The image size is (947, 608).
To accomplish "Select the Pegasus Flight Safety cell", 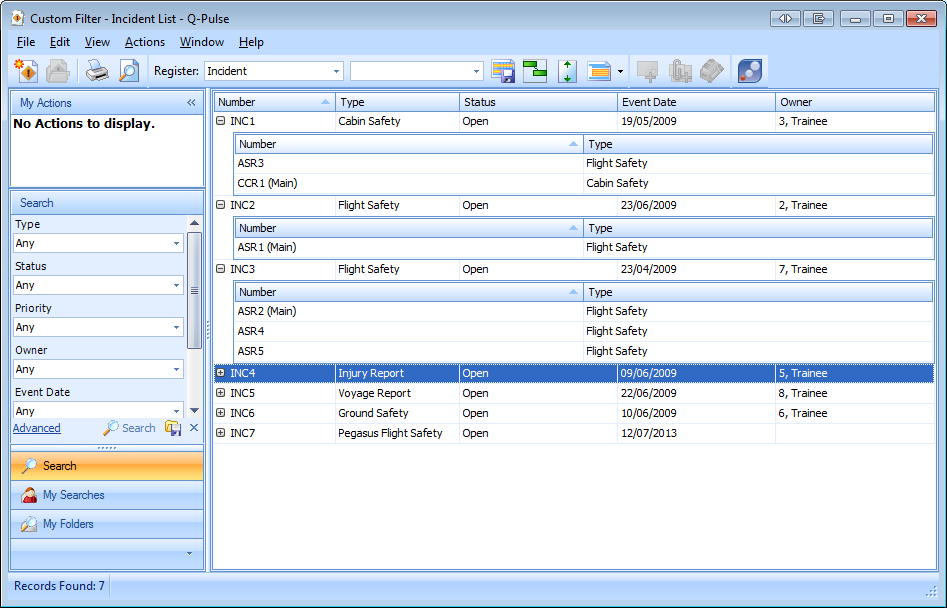I will (397, 433).
